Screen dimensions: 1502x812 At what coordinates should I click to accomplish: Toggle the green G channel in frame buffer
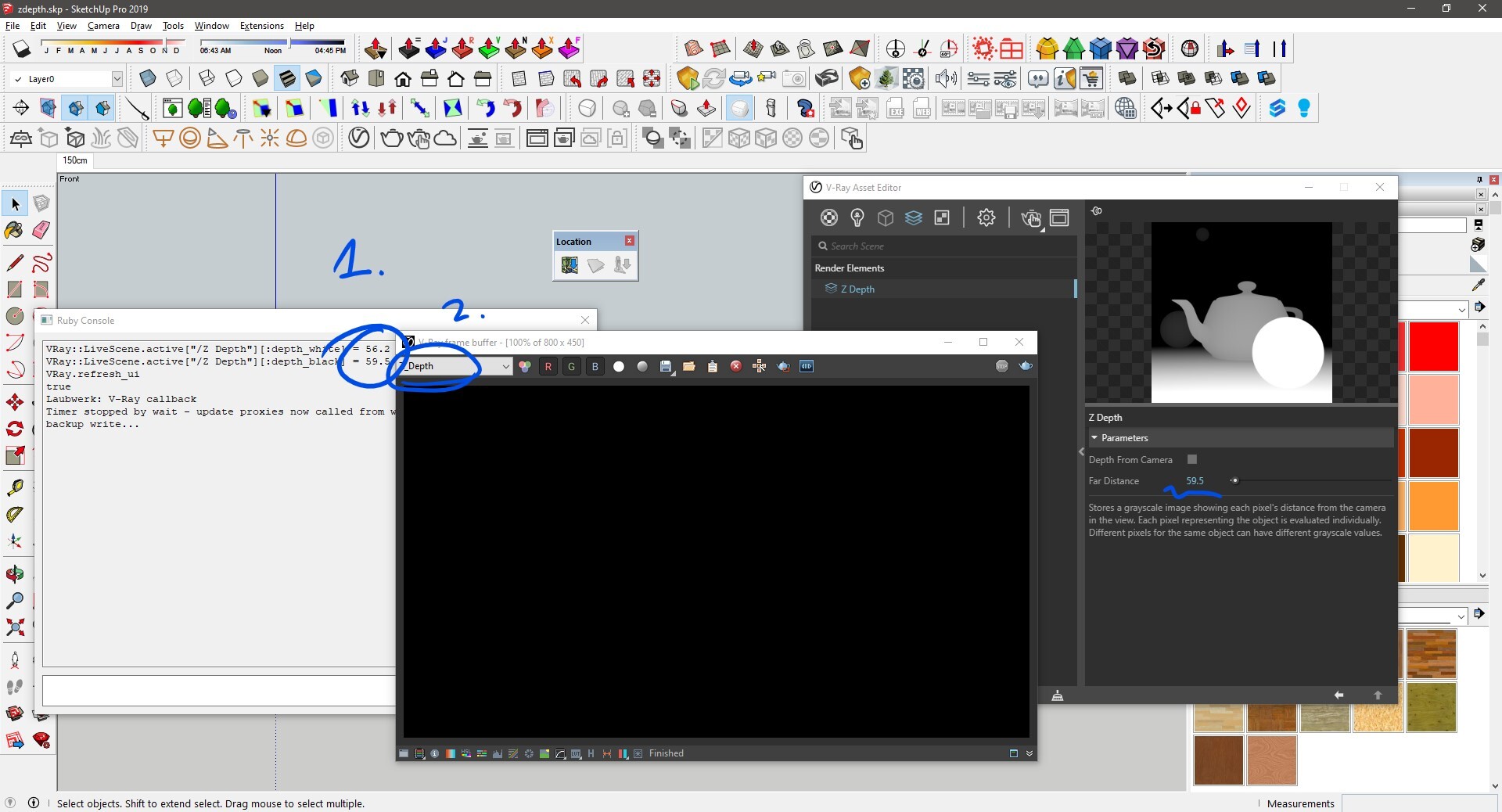tap(572, 366)
